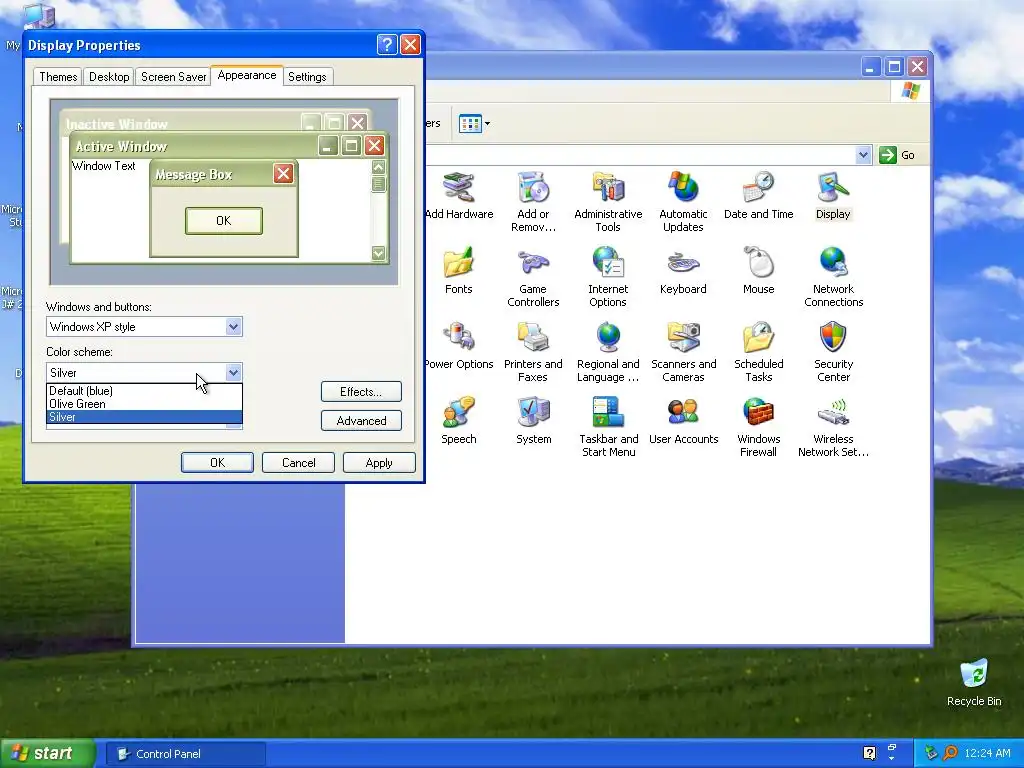Open the Keyboard icon
The height and width of the screenshot is (768, 1024).
tap(683, 271)
